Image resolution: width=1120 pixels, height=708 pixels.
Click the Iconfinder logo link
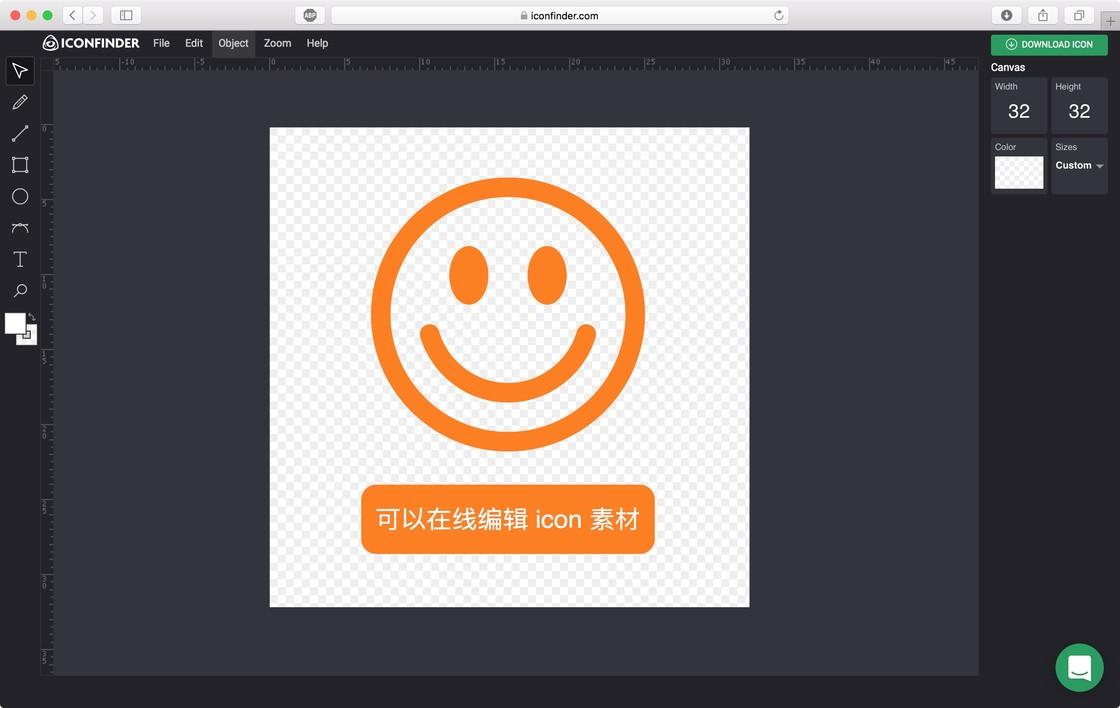tap(91, 44)
